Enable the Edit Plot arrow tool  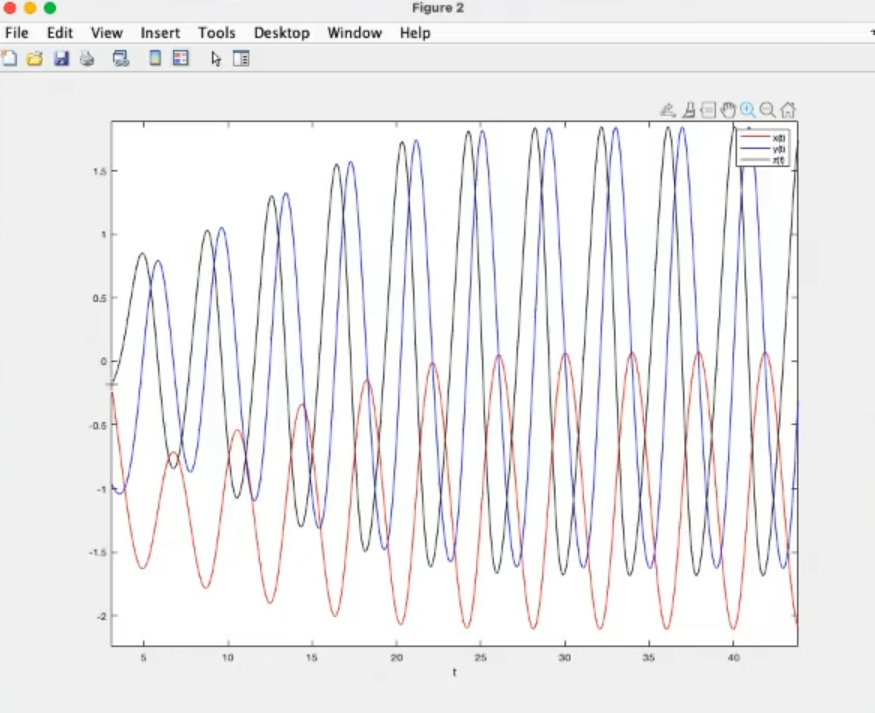215,59
